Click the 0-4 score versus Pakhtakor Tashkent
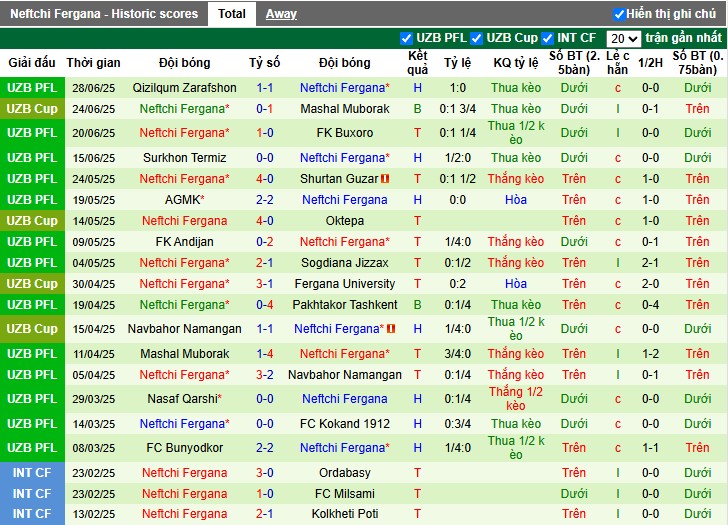The height and width of the screenshot is (525, 728). pyautogui.click(x=265, y=305)
